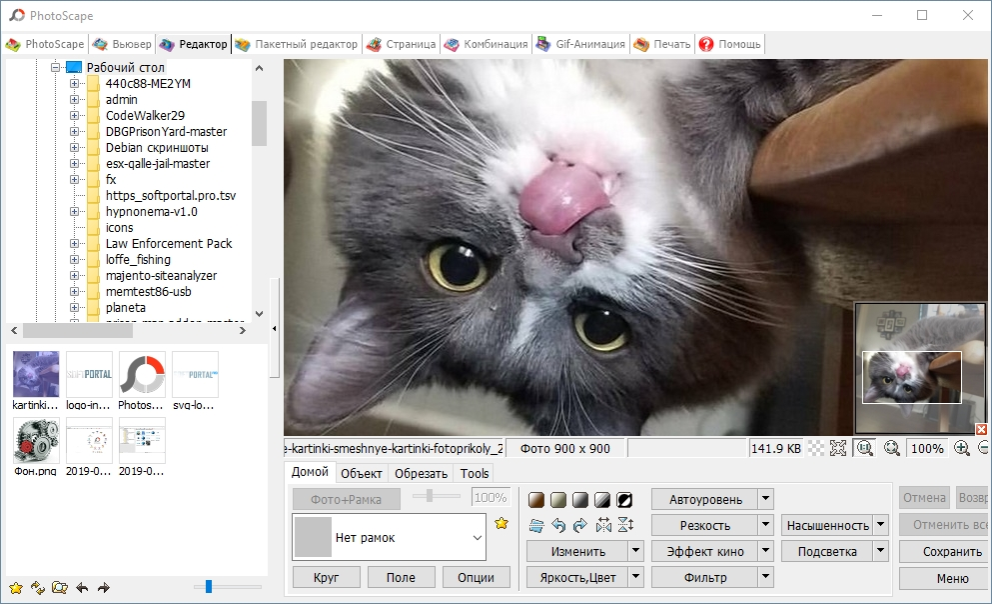This screenshot has height=604, width=992.
Task: Collapse the Рабочий стол tree node
Action: [56, 68]
